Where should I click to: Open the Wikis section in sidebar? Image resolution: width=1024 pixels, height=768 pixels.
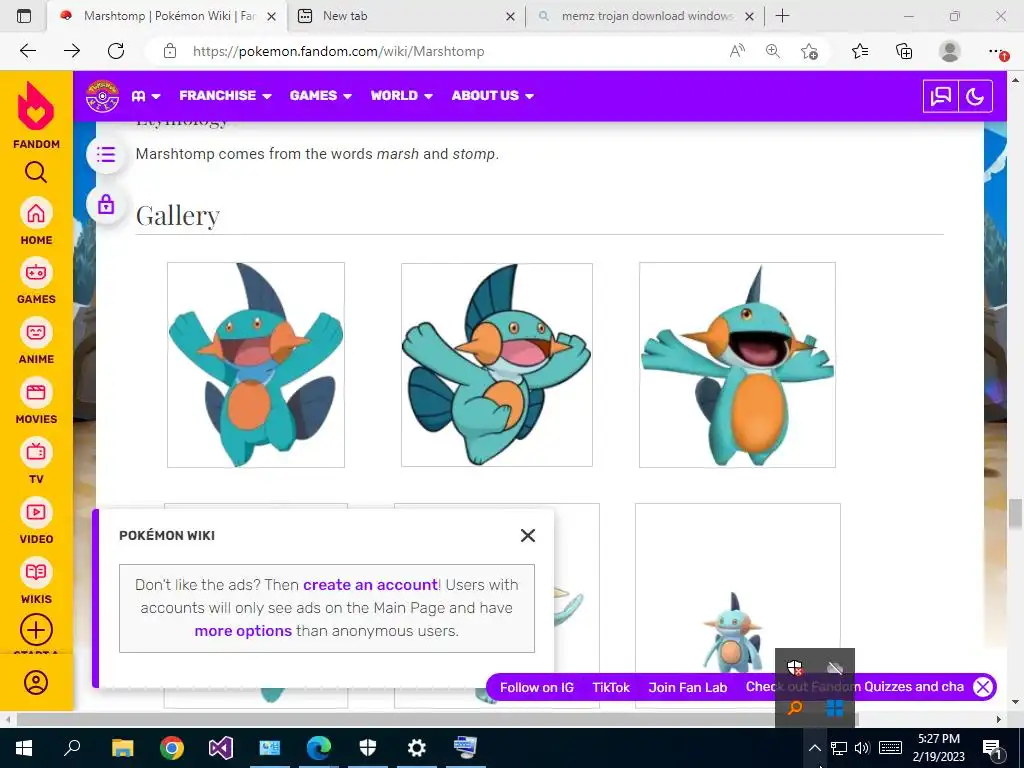(36, 572)
